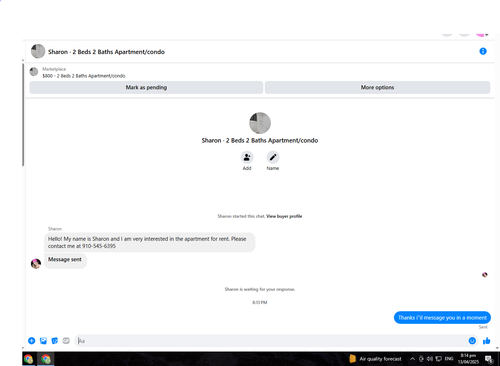Click the Thanks I'll message you bubble

442,318
